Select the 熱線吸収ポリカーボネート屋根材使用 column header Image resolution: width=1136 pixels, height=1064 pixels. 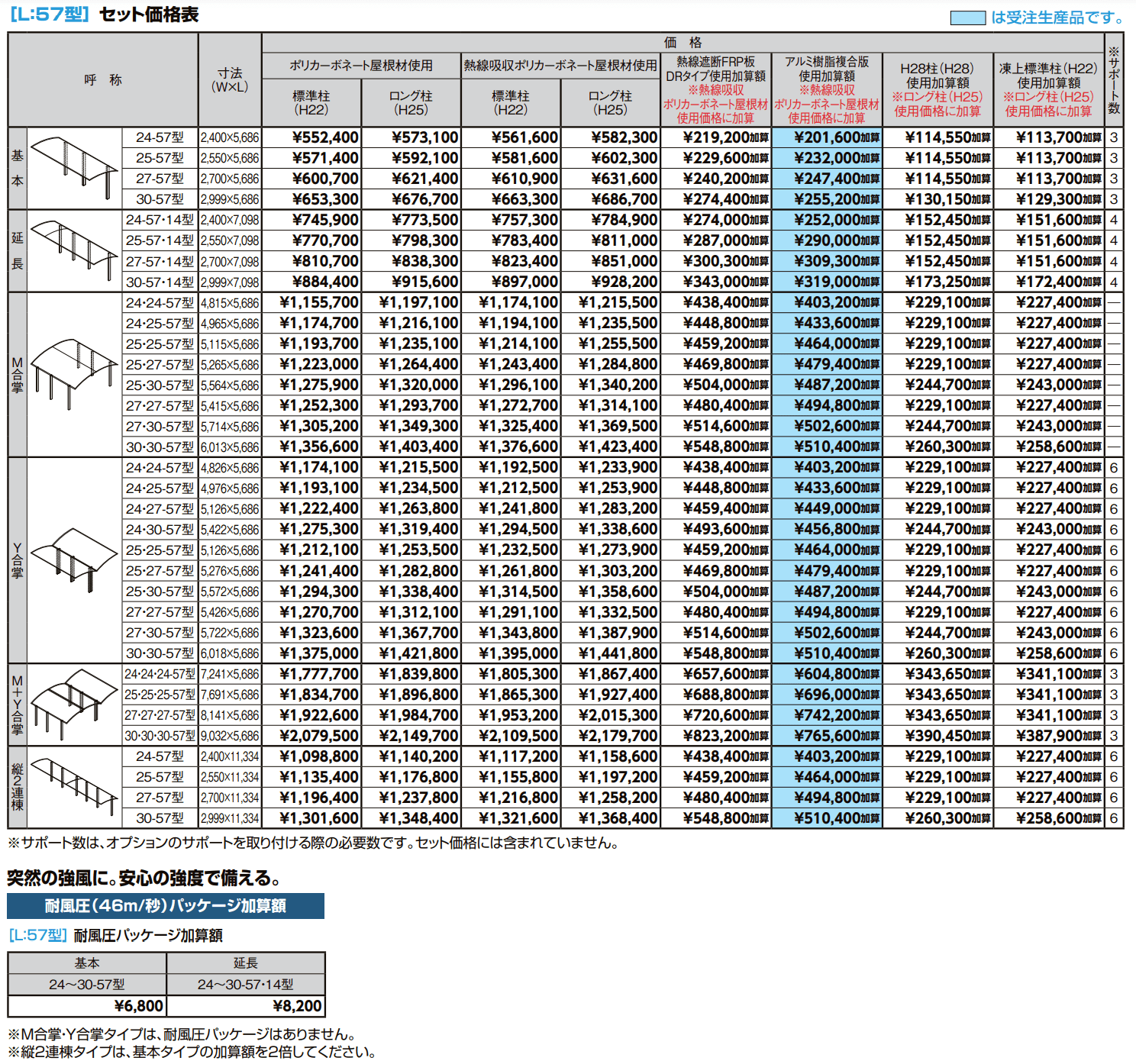tap(560, 66)
